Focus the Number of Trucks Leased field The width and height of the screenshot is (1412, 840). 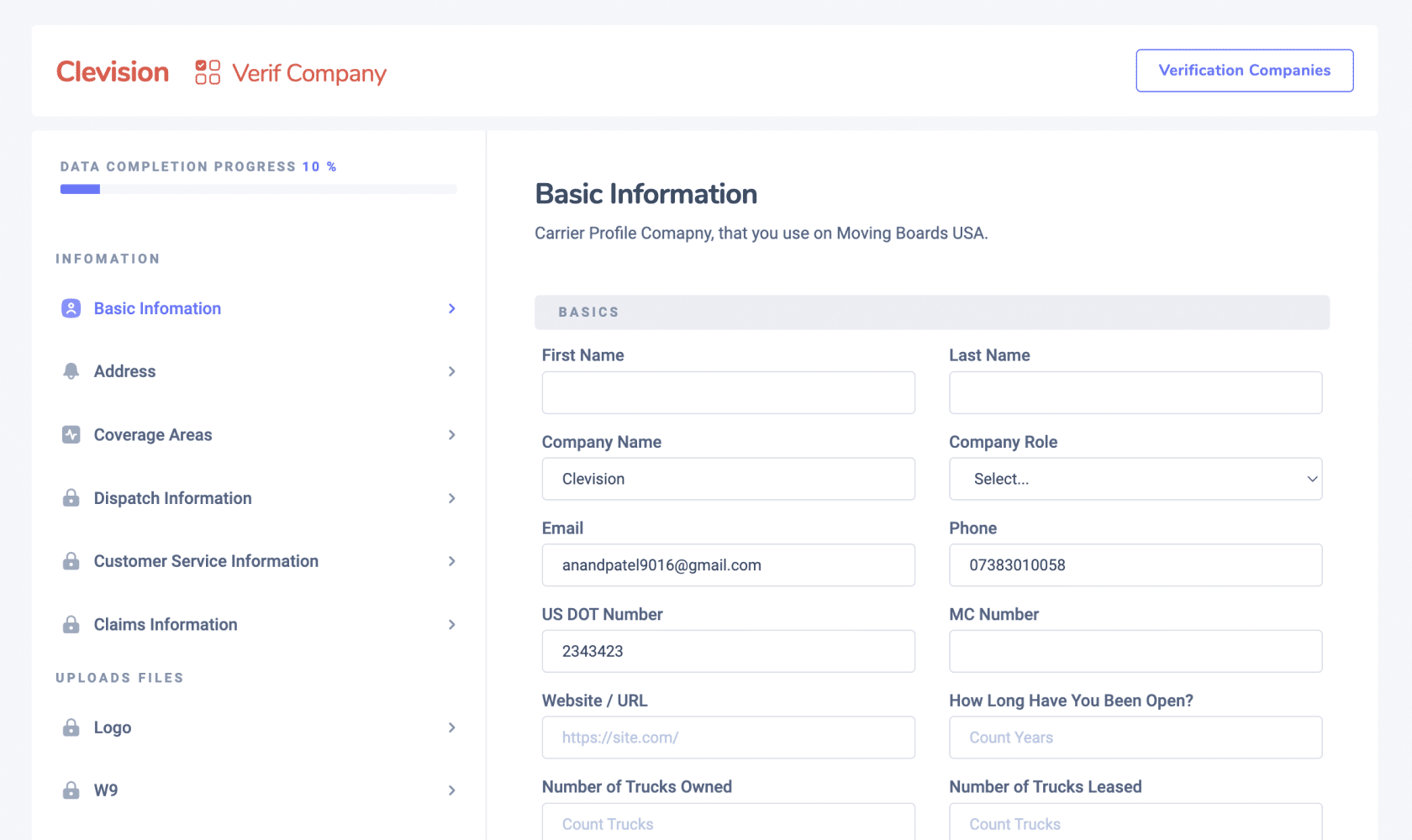pos(1135,823)
